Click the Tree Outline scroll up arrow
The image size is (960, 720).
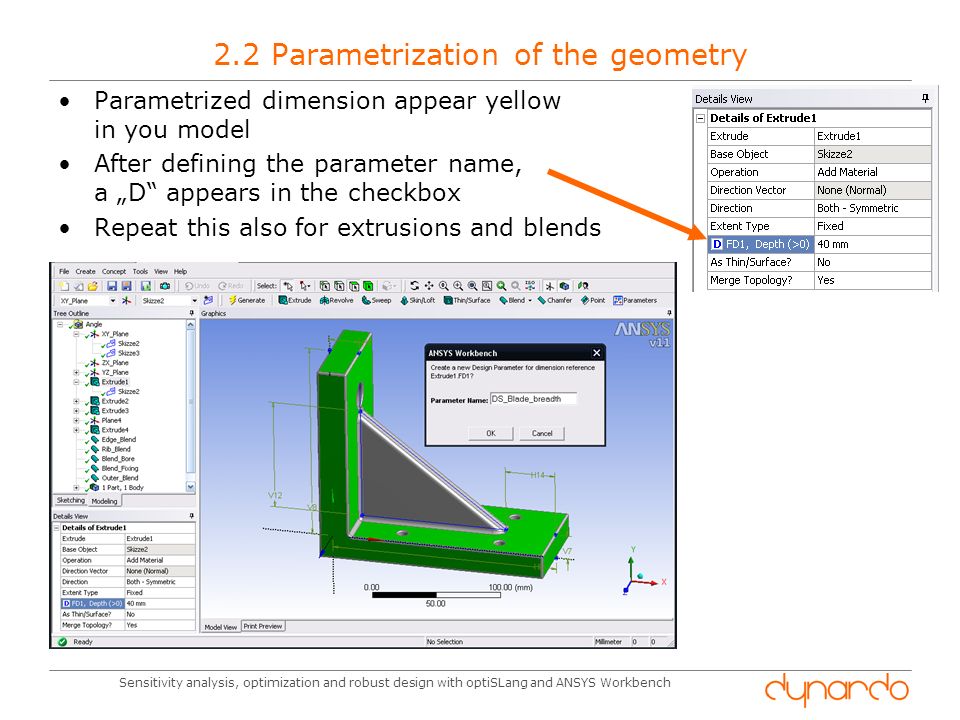click(191, 325)
